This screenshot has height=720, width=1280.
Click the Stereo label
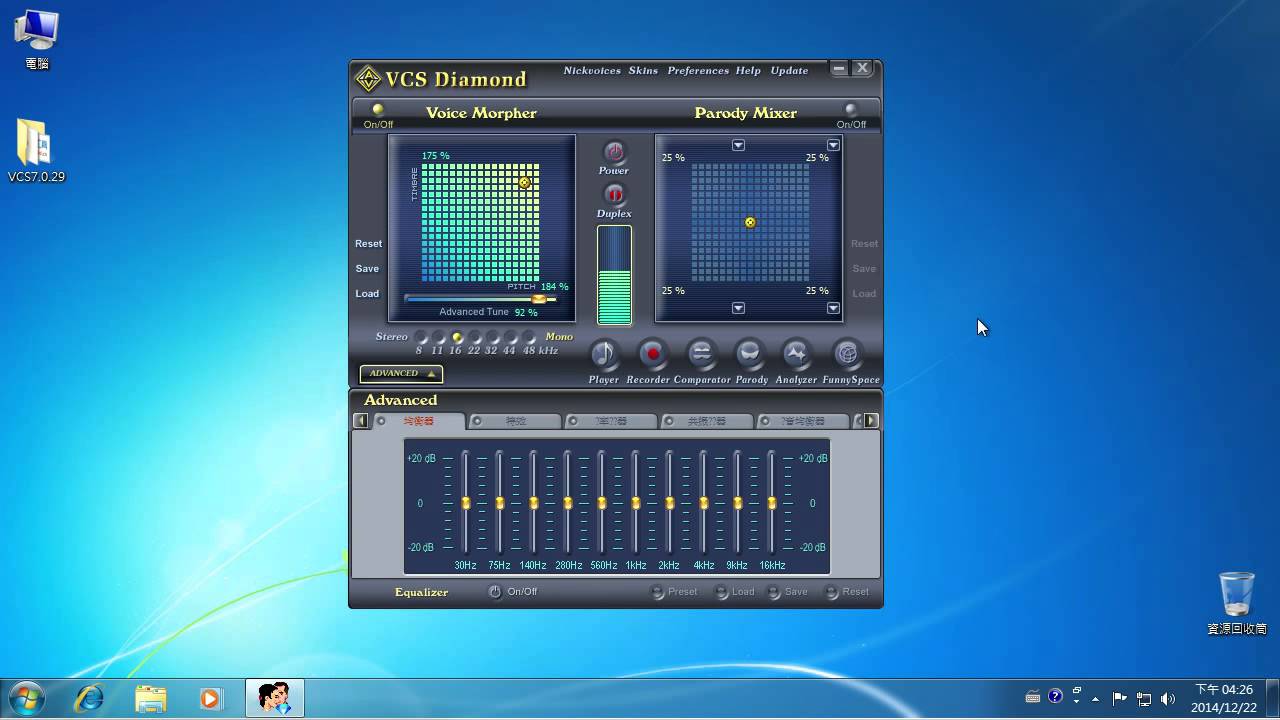(392, 337)
